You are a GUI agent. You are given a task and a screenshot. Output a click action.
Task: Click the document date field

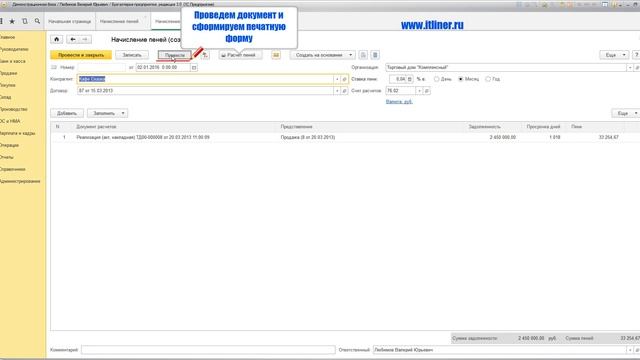tap(163, 67)
